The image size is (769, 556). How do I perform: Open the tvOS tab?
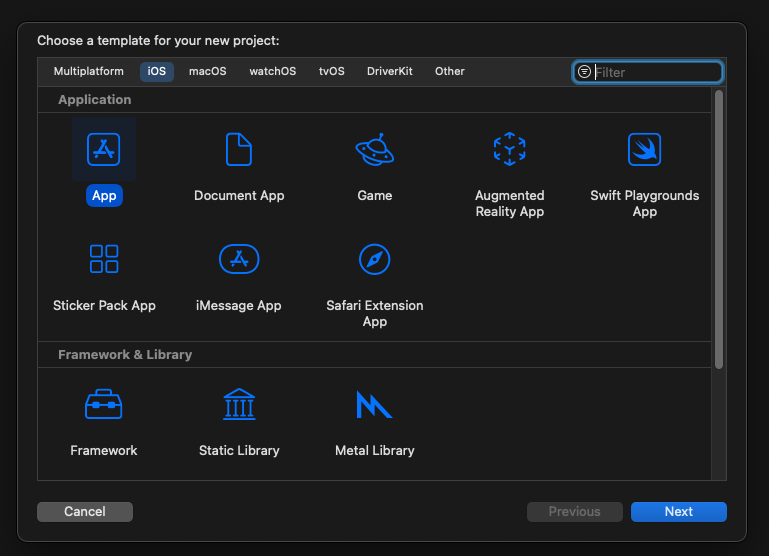[x=332, y=72]
